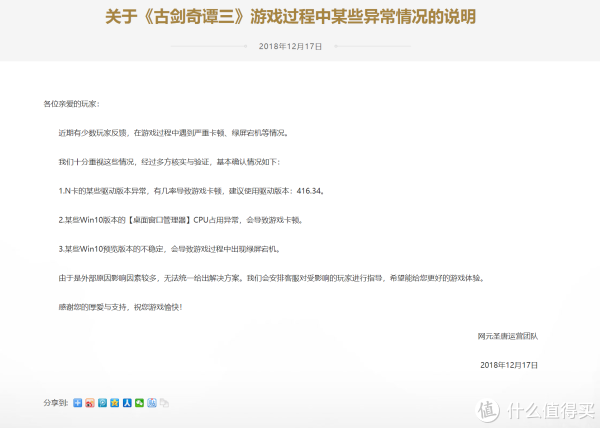The width and height of the screenshot is (600, 428).
Task: Click the title 关于《古剑奇谭三》游戏过程中某些异常情况的说明
Action: click(x=290, y=17)
